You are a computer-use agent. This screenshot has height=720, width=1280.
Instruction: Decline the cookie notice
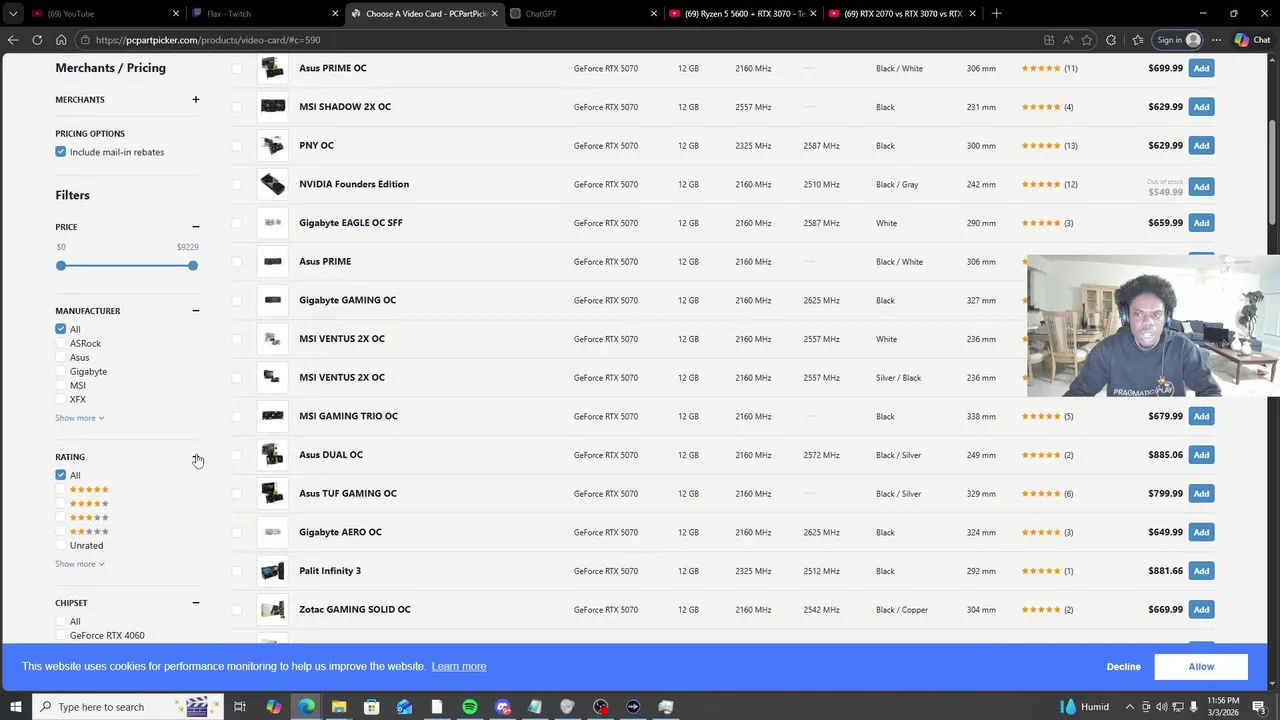coord(1123,667)
